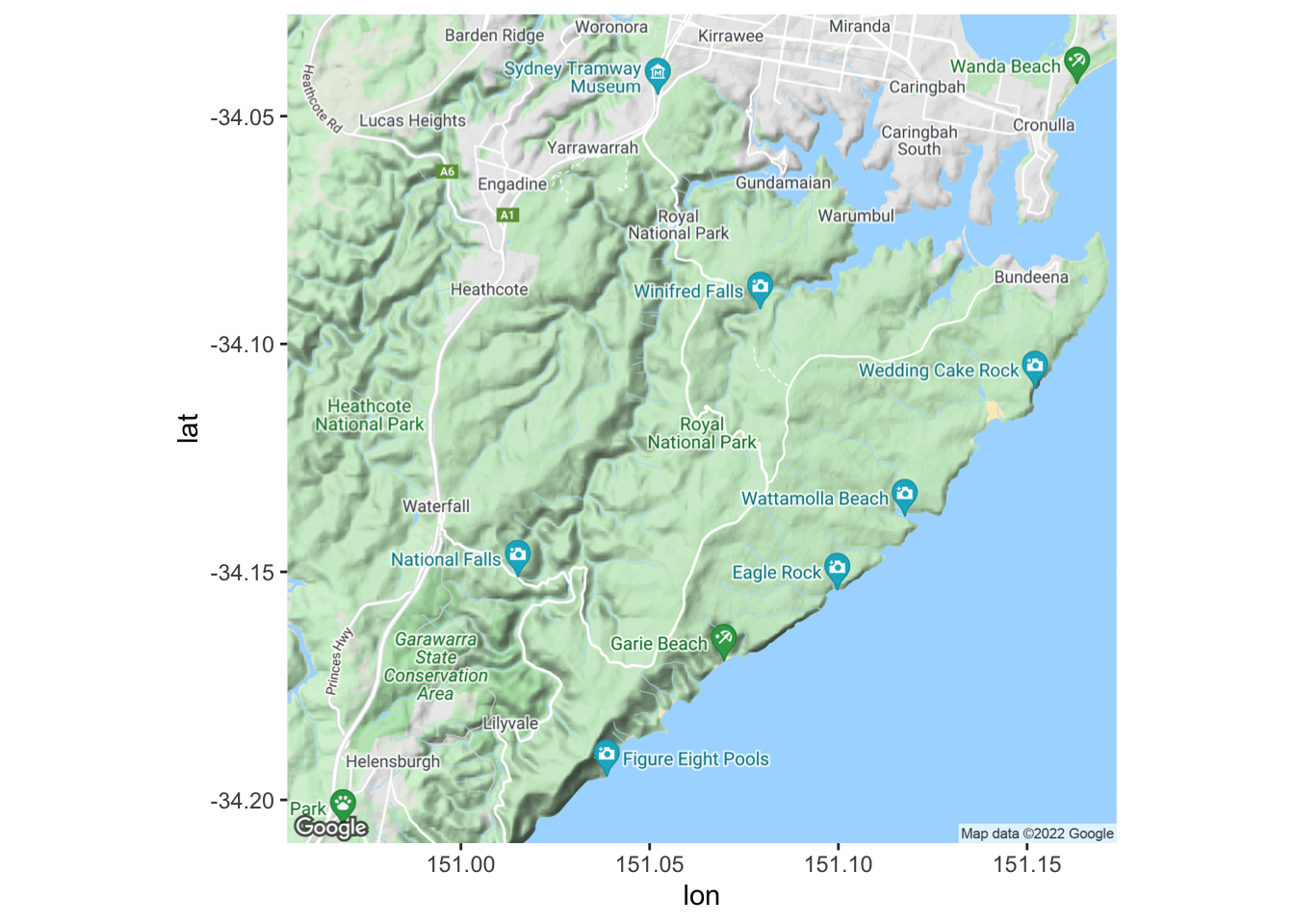Select the Garie Beach green beach pin
1294x924 pixels.
point(723,638)
